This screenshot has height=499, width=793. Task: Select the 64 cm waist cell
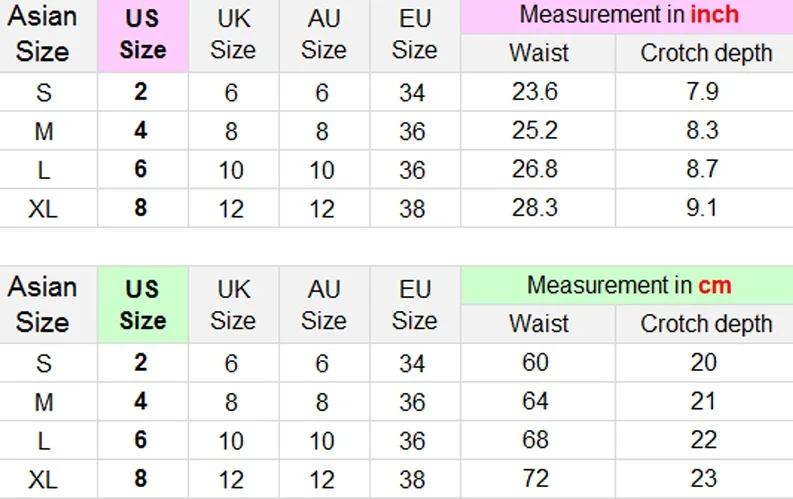536,401
